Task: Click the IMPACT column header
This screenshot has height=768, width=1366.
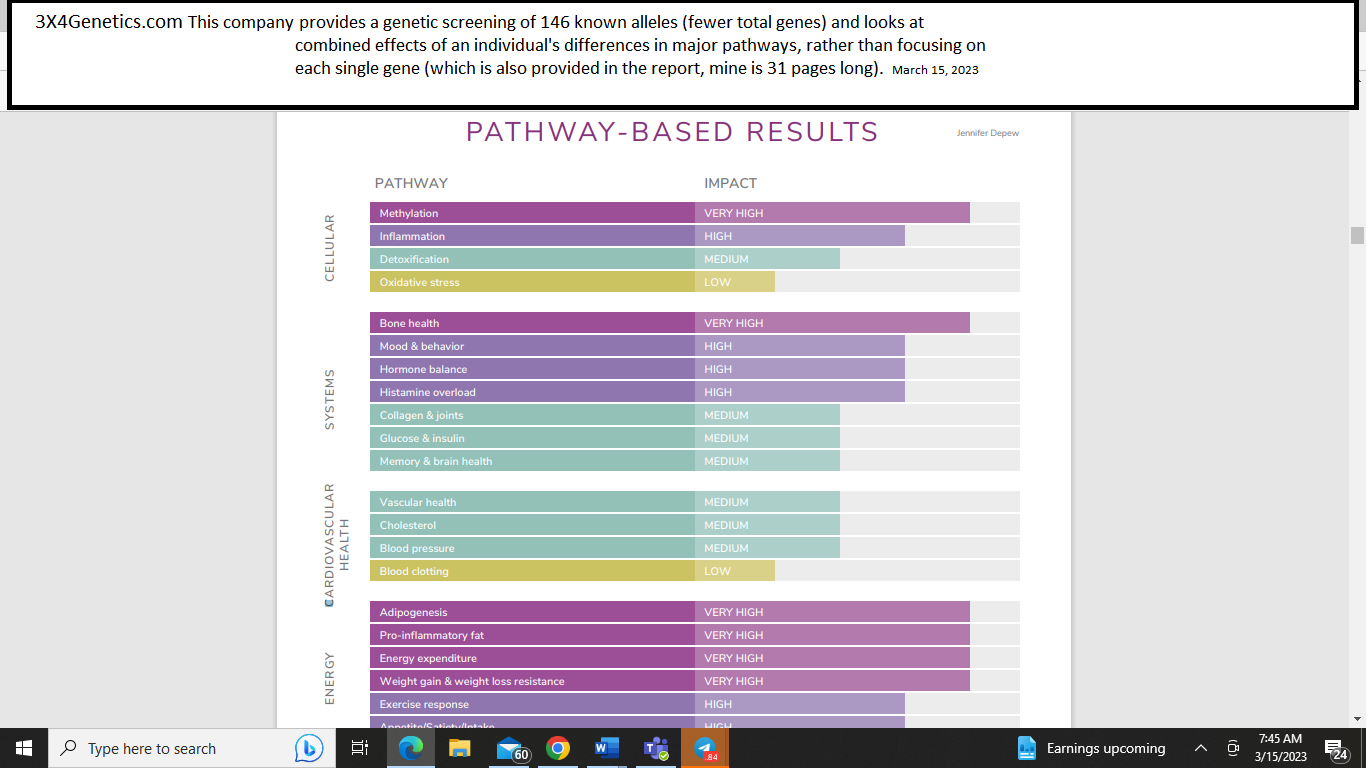Action: (x=730, y=183)
